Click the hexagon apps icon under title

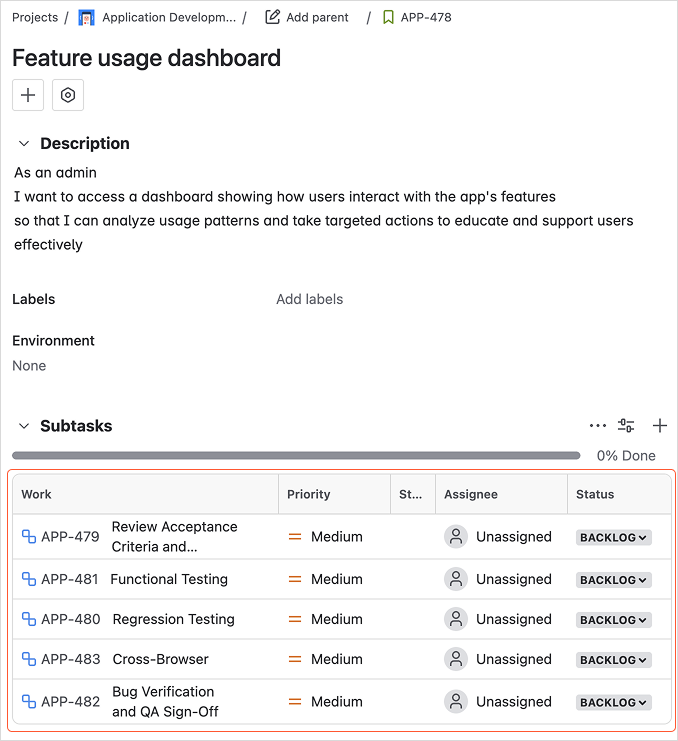tap(68, 95)
